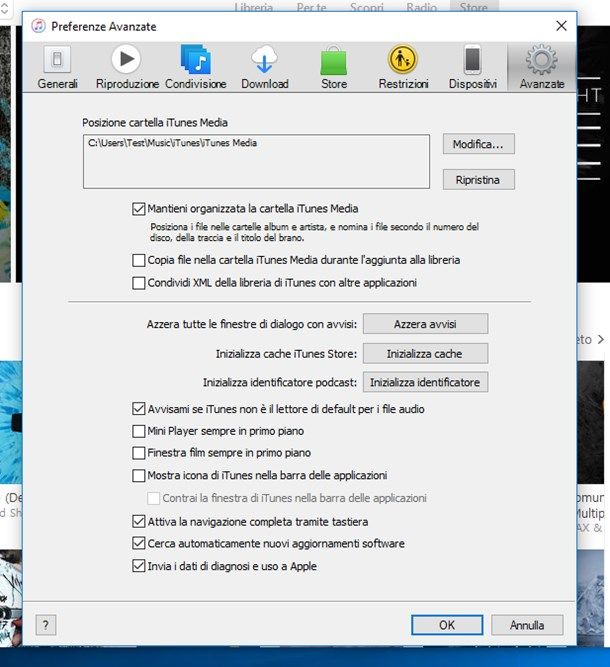Open the Store shopping bag pane
The width and height of the screenshot is (610, 667).
coord(334,67)
